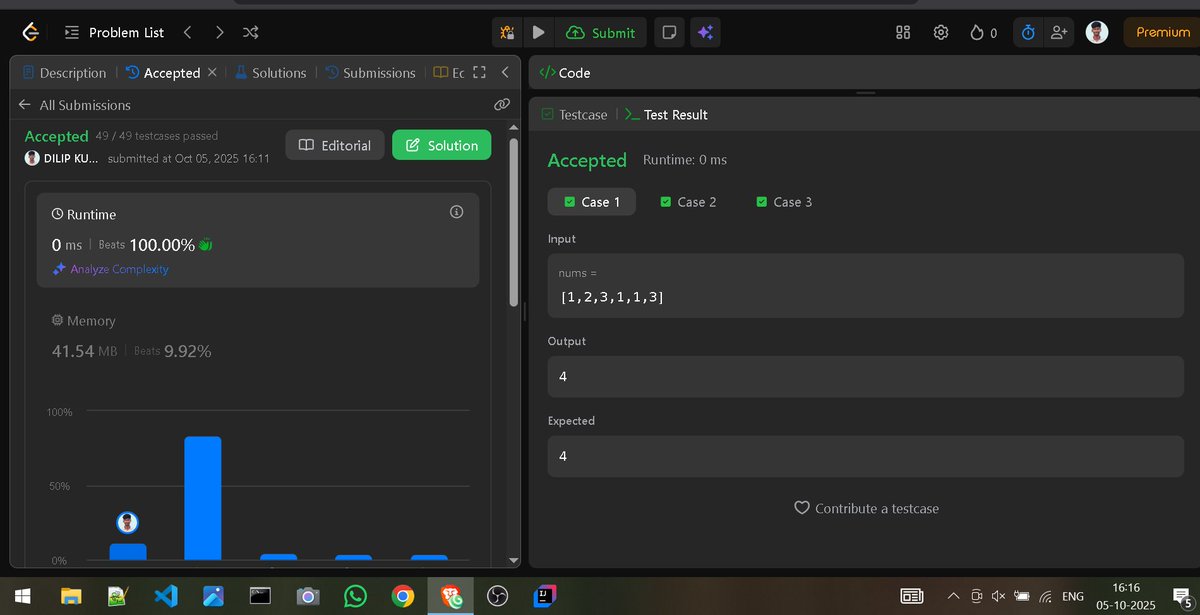Open the layout grid icon
1200x615 pixels.
[903, 32]
